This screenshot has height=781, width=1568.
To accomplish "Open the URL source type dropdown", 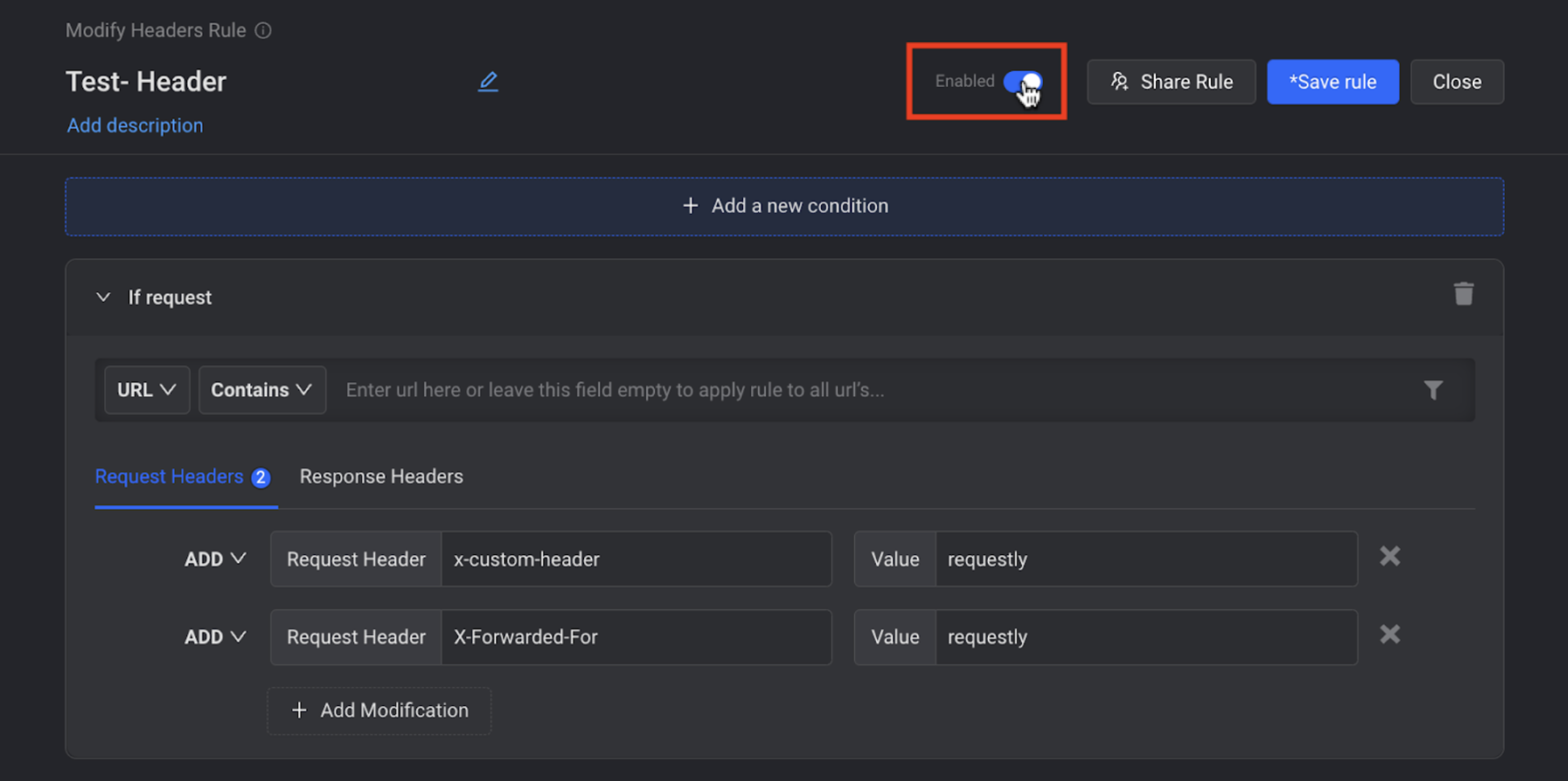I will click(x=147, y=390).
